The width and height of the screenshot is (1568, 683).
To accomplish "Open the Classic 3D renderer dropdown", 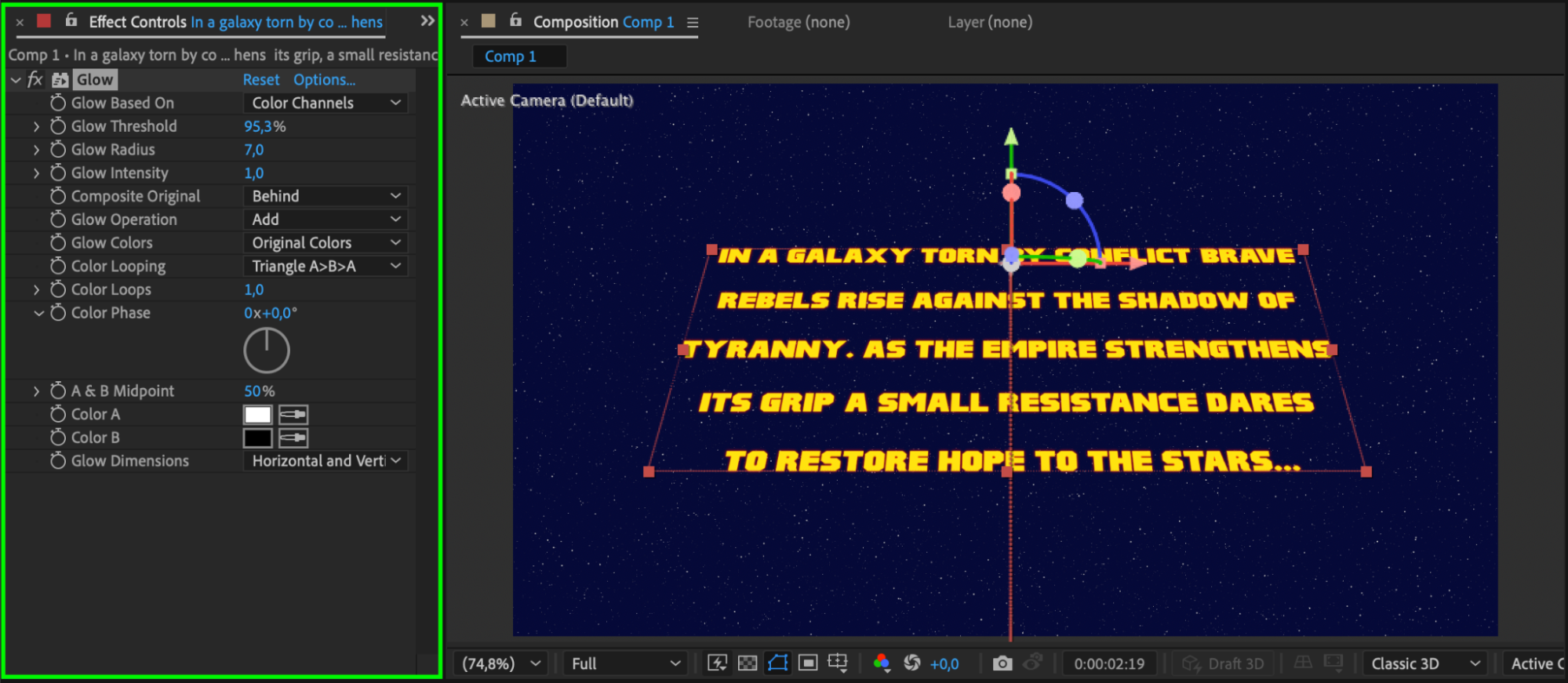I will (x=1425, y=663).
